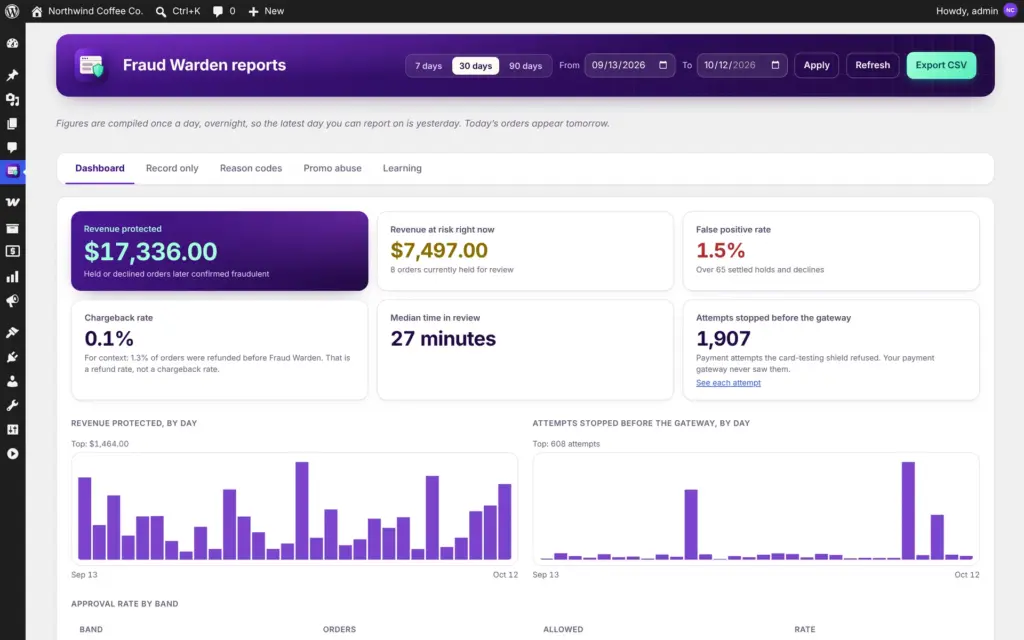Open the New menu in admin bar
This screenshot has height=640, width=1024.
coord(266,11)
